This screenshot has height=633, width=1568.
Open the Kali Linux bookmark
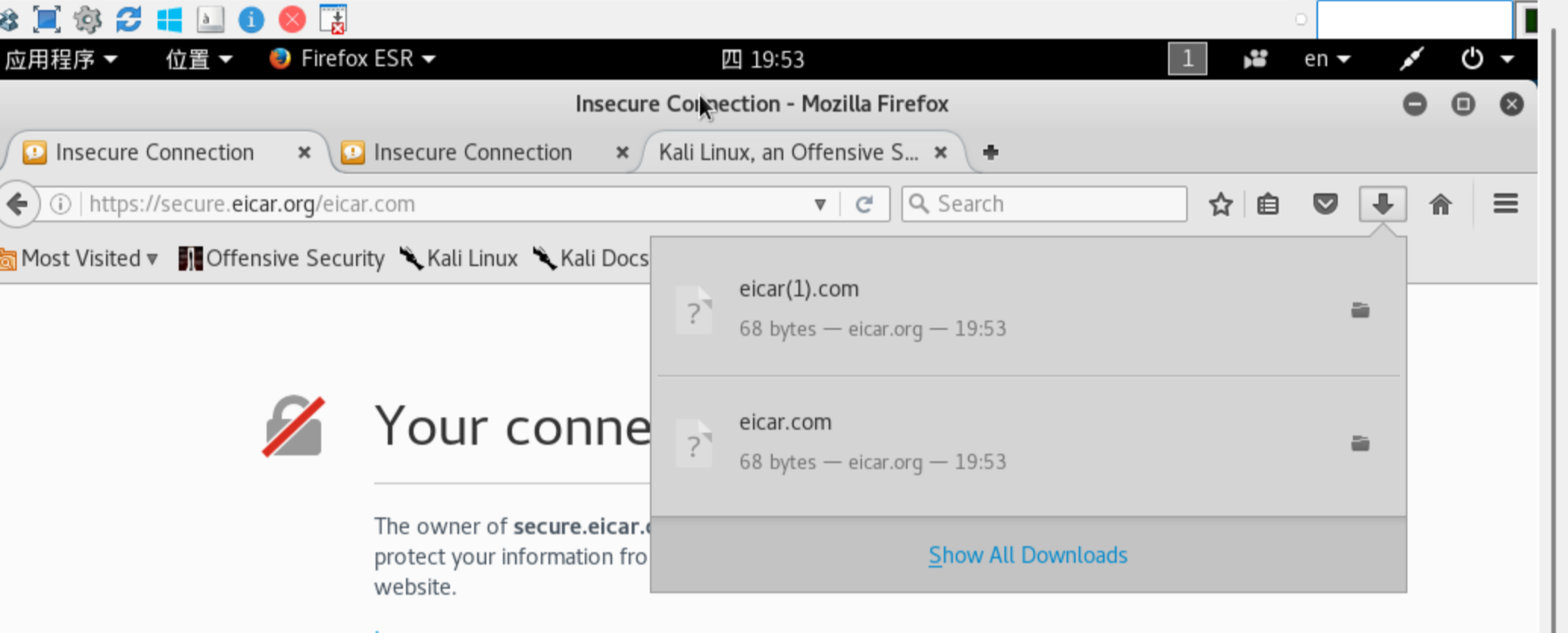458,259
